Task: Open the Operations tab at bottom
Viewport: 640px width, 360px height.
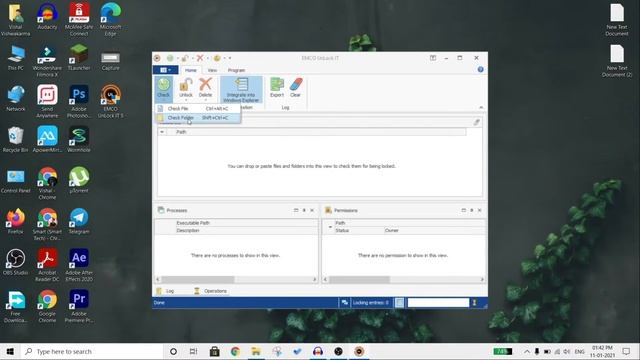Action: coord(211,291)
